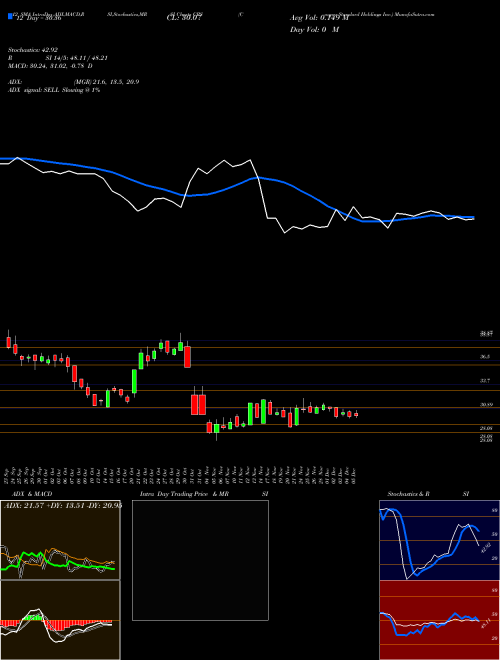The width and height of the screenshot is (500, 660).
Task: Click the 'Avg Vol: 0.149 M' label
Action: point(319,18)
